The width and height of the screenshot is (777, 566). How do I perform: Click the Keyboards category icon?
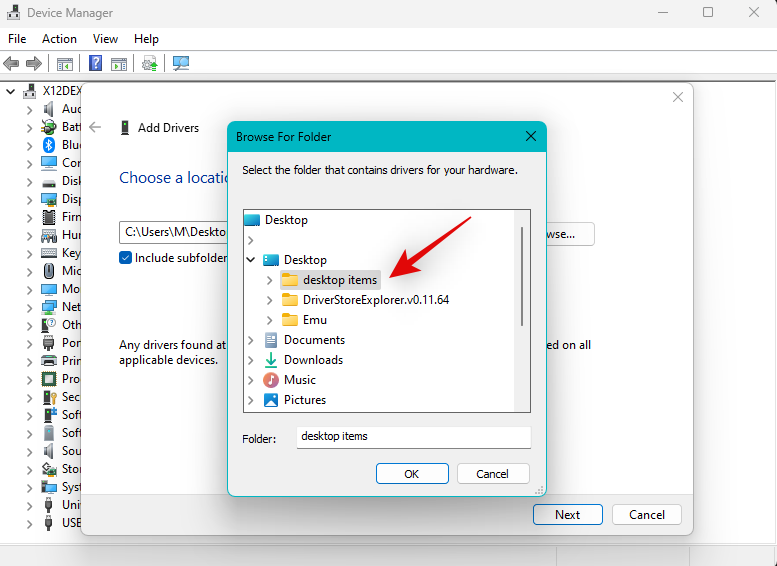[49, 253]
